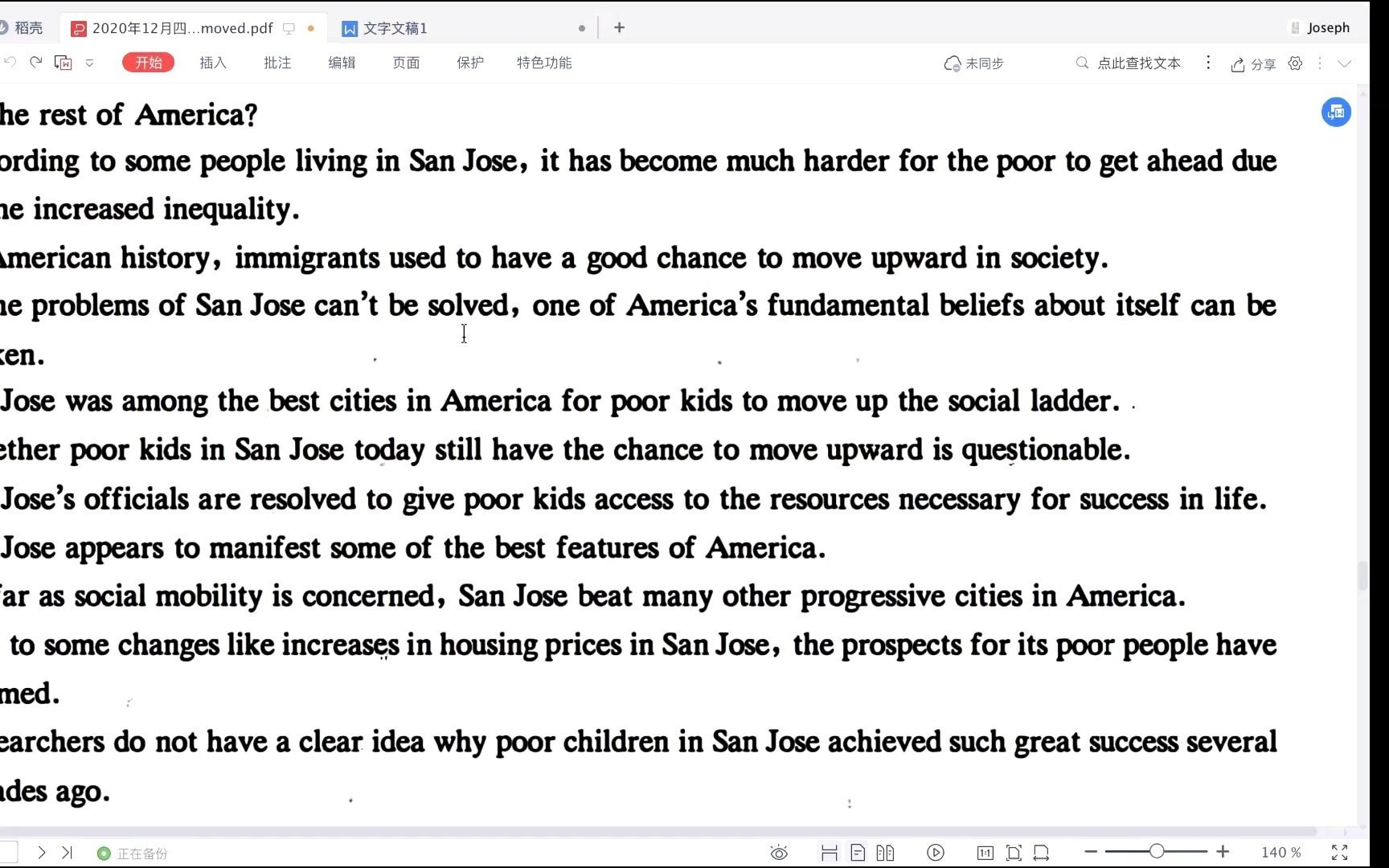Select two-page view icon
This screenshot has width=1389, height=868.
point(885,853)
